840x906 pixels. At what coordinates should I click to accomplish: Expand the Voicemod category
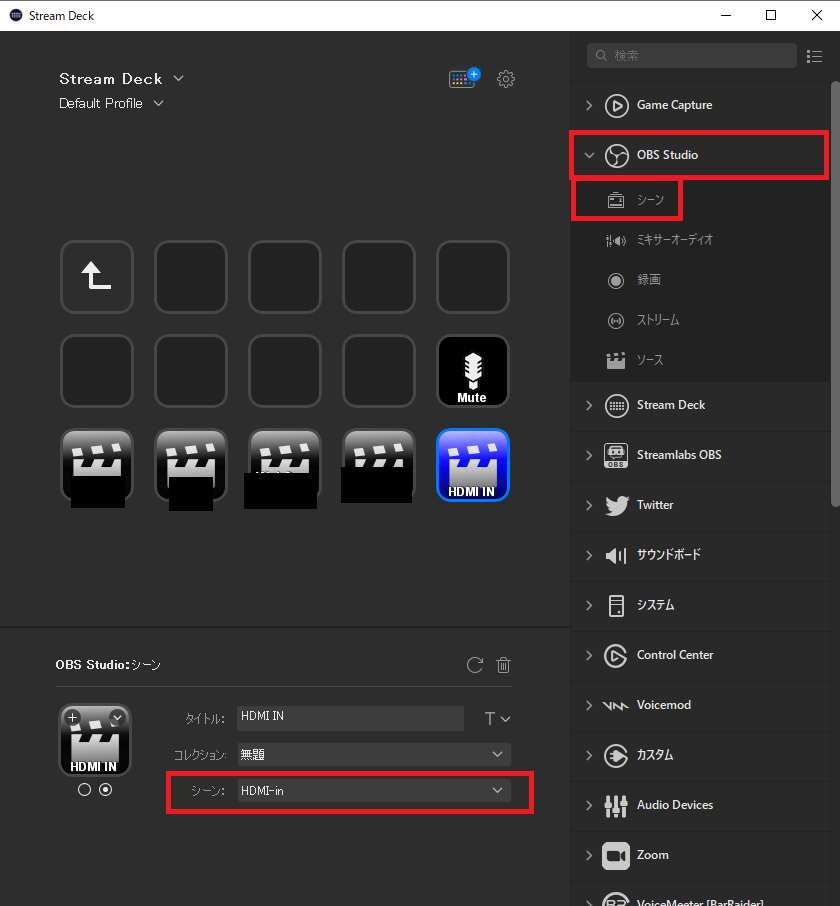(589, 706)
